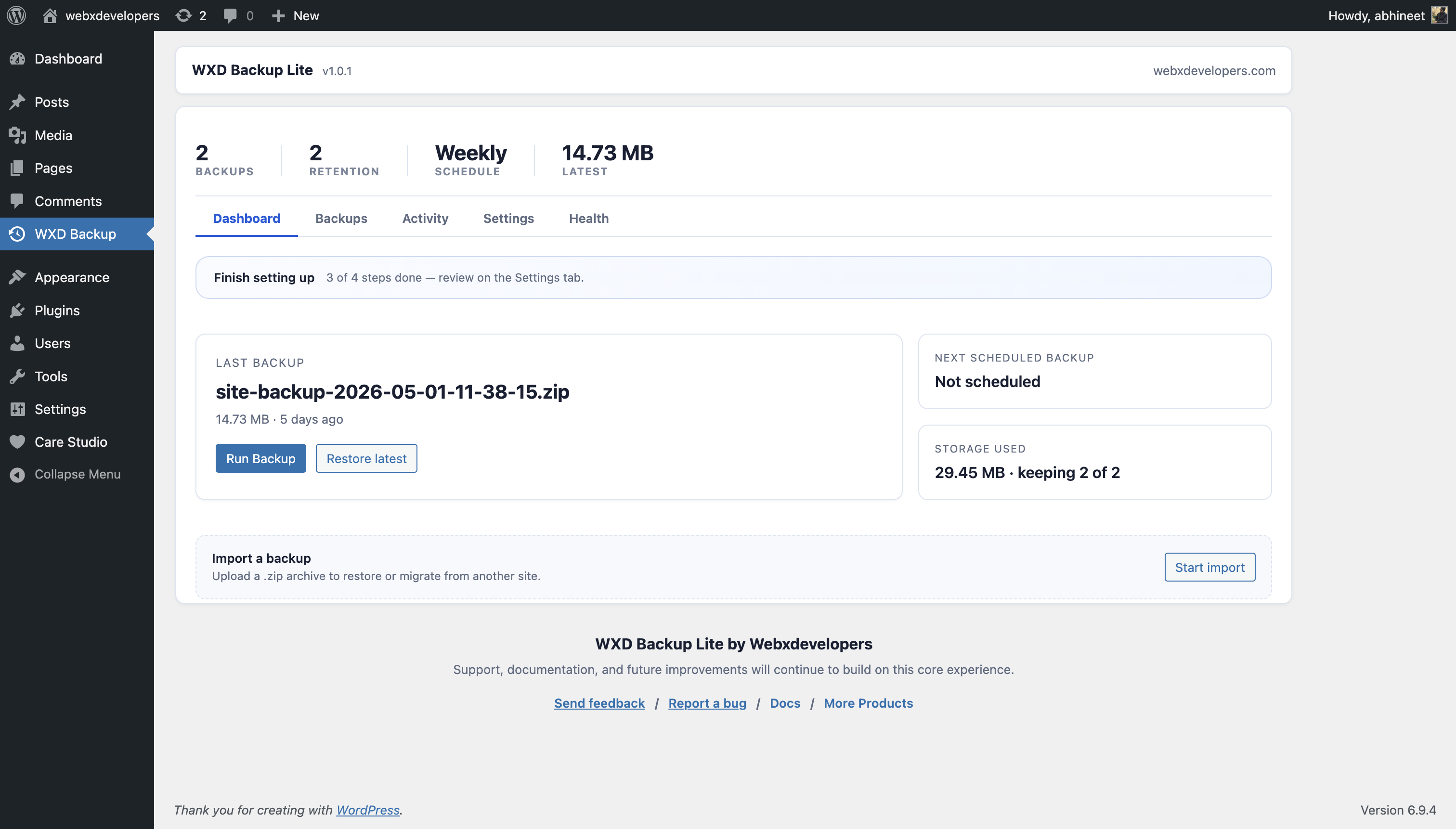Click the Appearance paintbrush icon
This screenshot has width=1456, height=829.
pyautogui.click(x=17, y=277)
